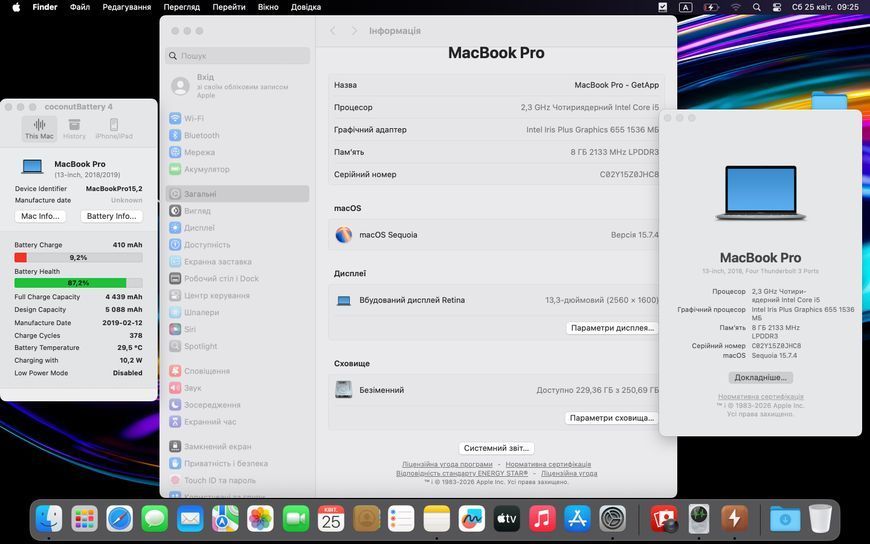Select Акумулятор in Settings sidebar
This screenshot has width=870, height=544.
point(237,169)
